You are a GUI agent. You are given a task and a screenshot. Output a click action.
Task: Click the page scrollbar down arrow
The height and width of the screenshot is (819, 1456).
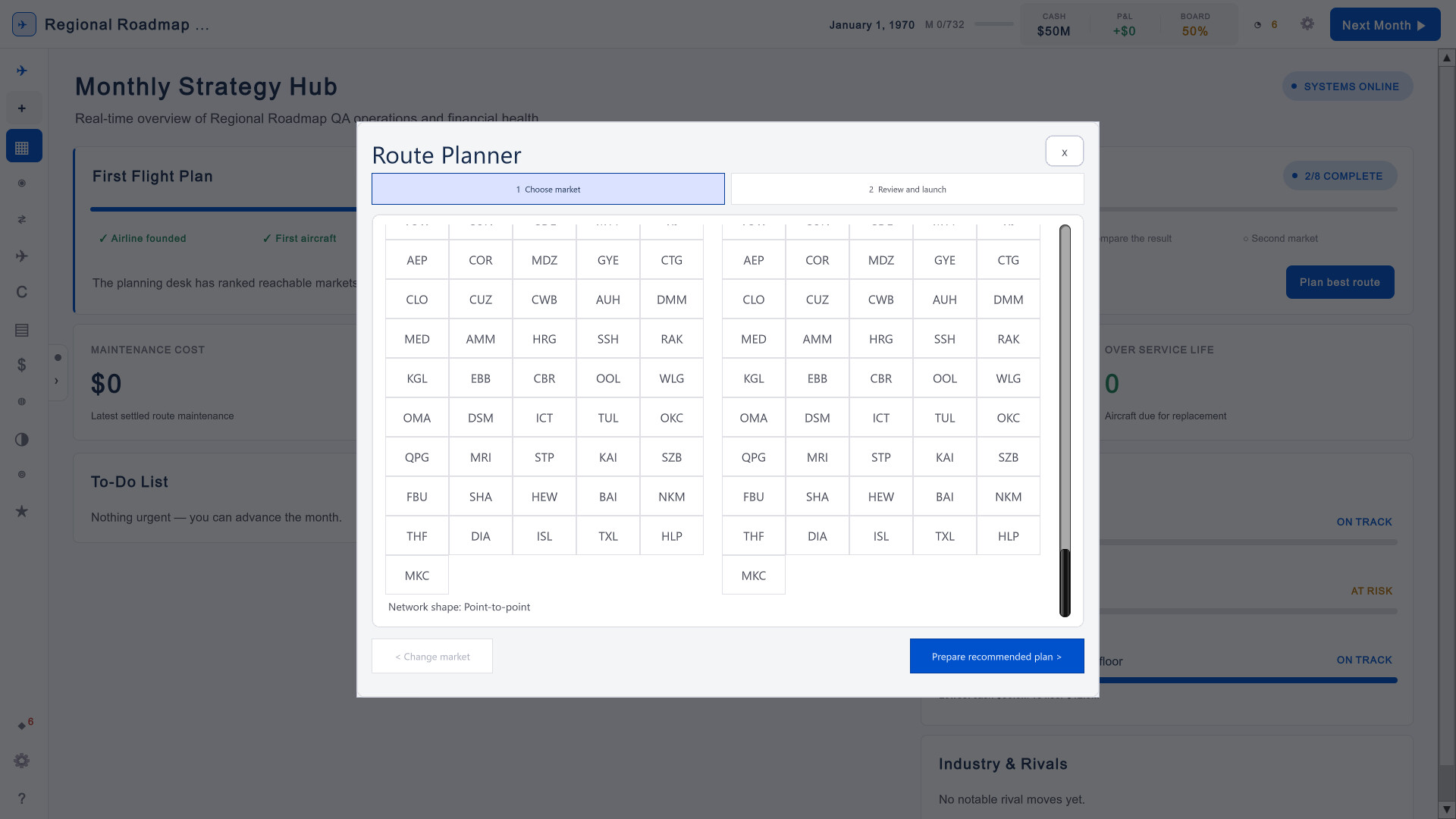pos(1446,810)
